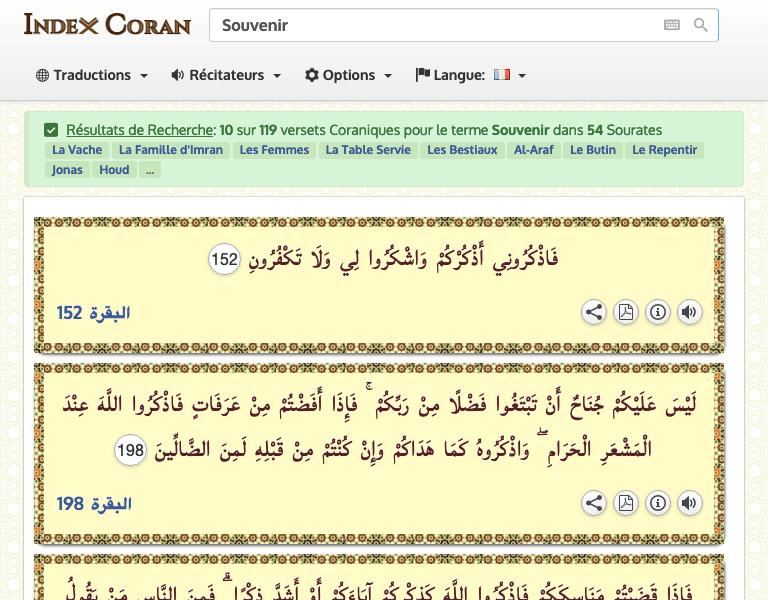
Task: Focus the search field containing Souvenir
Action: 430,26
